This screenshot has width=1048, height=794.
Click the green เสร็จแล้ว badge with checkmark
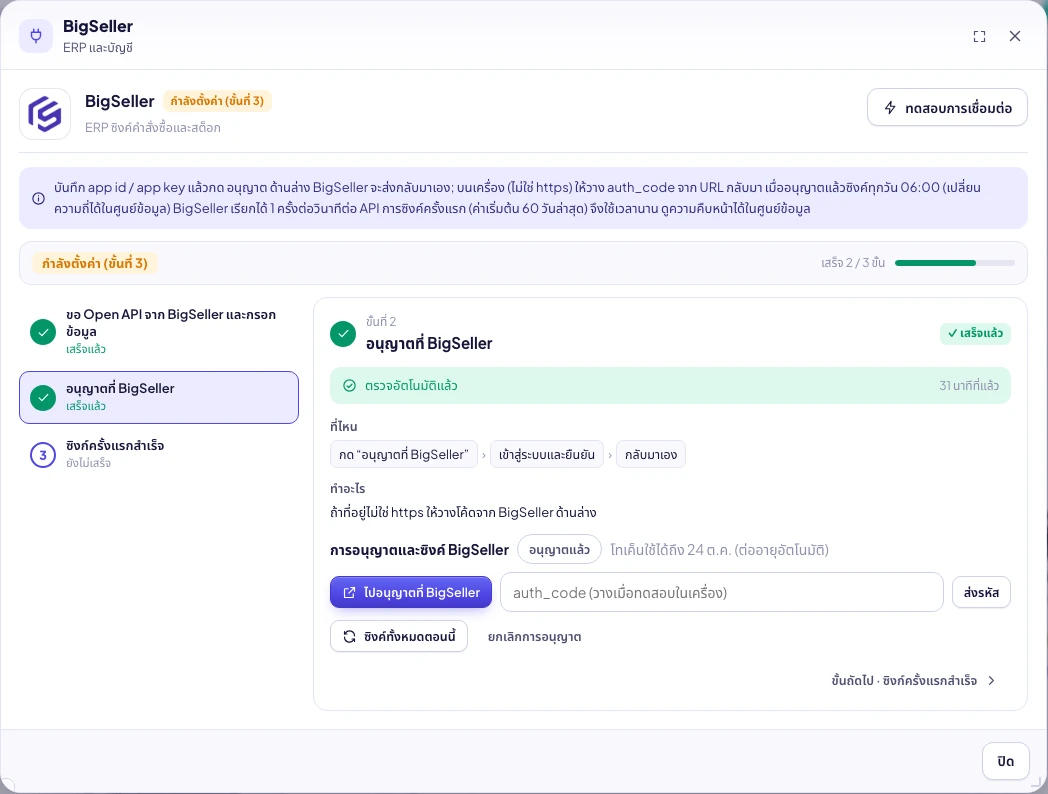(975, 333)
